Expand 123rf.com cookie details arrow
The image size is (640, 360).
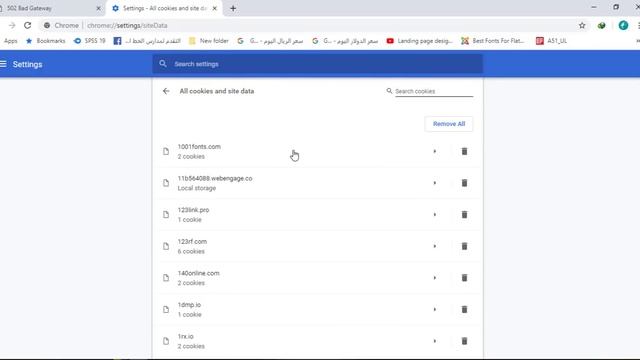435,246
